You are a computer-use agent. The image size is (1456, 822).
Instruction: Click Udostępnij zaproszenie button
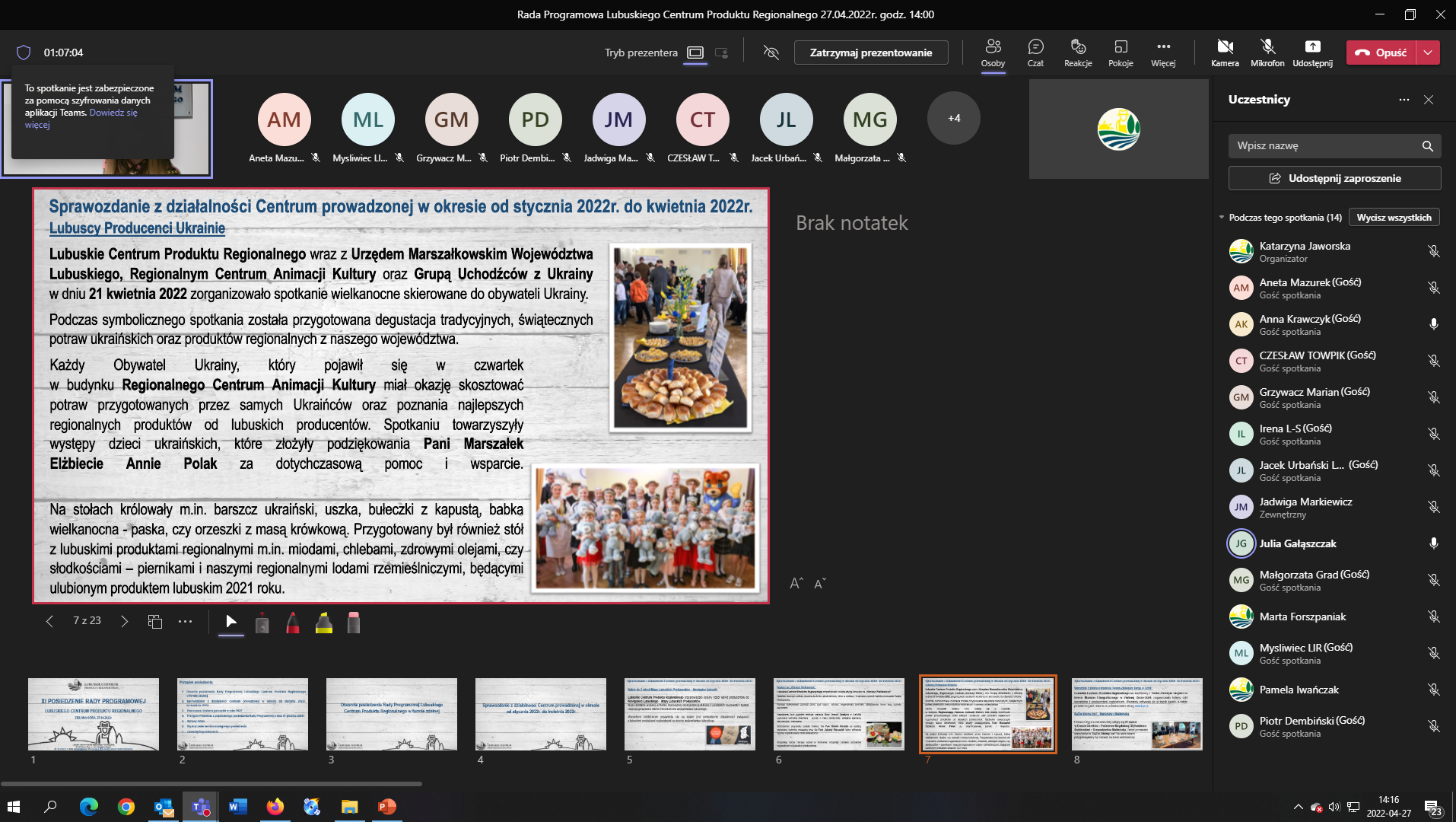coord(1334,178)
